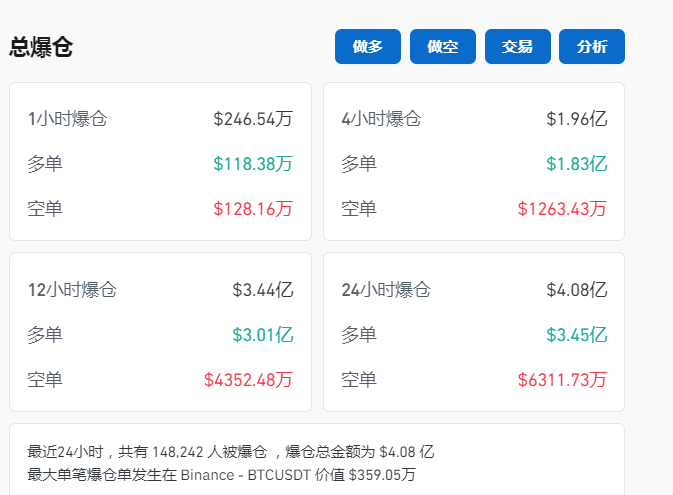
Task: Select the green $1.83亿 long value
Action: [x=576, y=164]
